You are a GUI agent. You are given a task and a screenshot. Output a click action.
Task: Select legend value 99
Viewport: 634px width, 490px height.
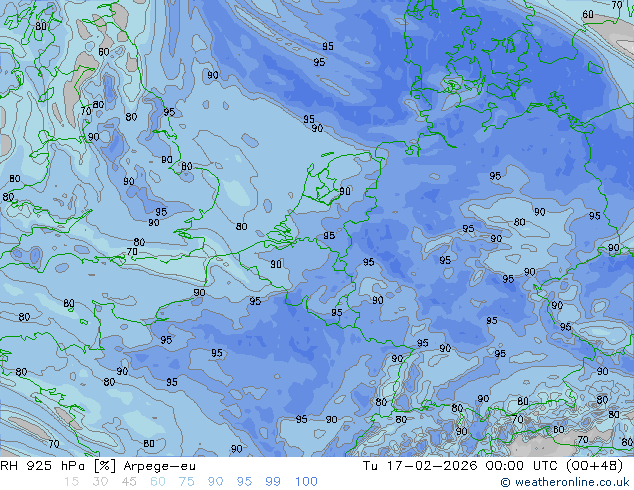[x=273, y=482]
